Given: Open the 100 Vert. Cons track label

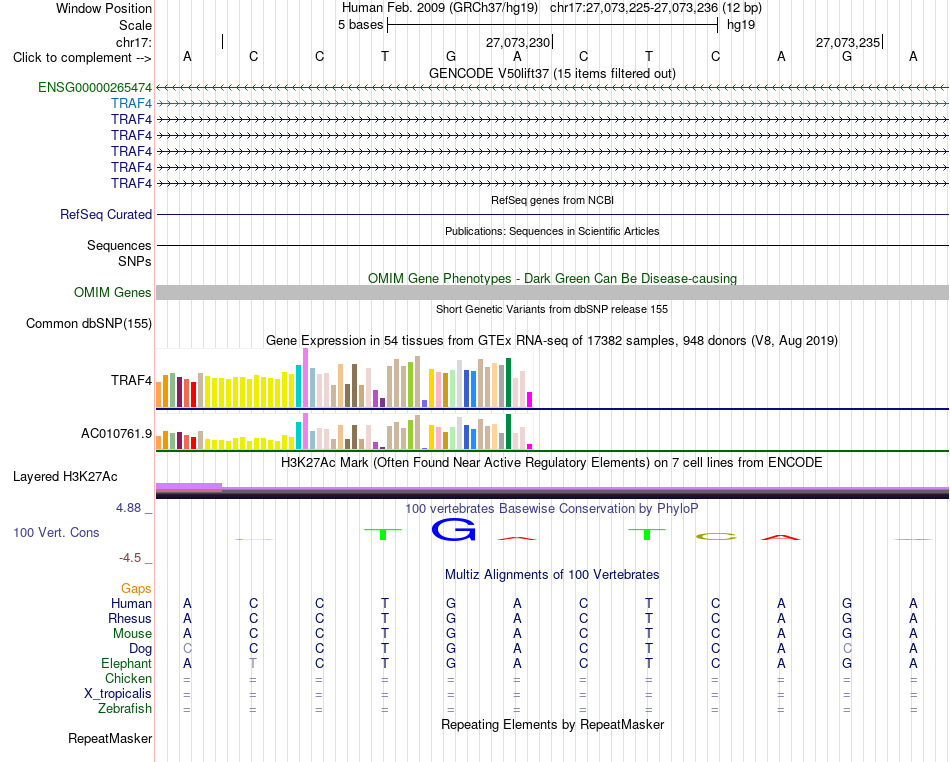Looking at the screenshot, I should click(56, 532).
